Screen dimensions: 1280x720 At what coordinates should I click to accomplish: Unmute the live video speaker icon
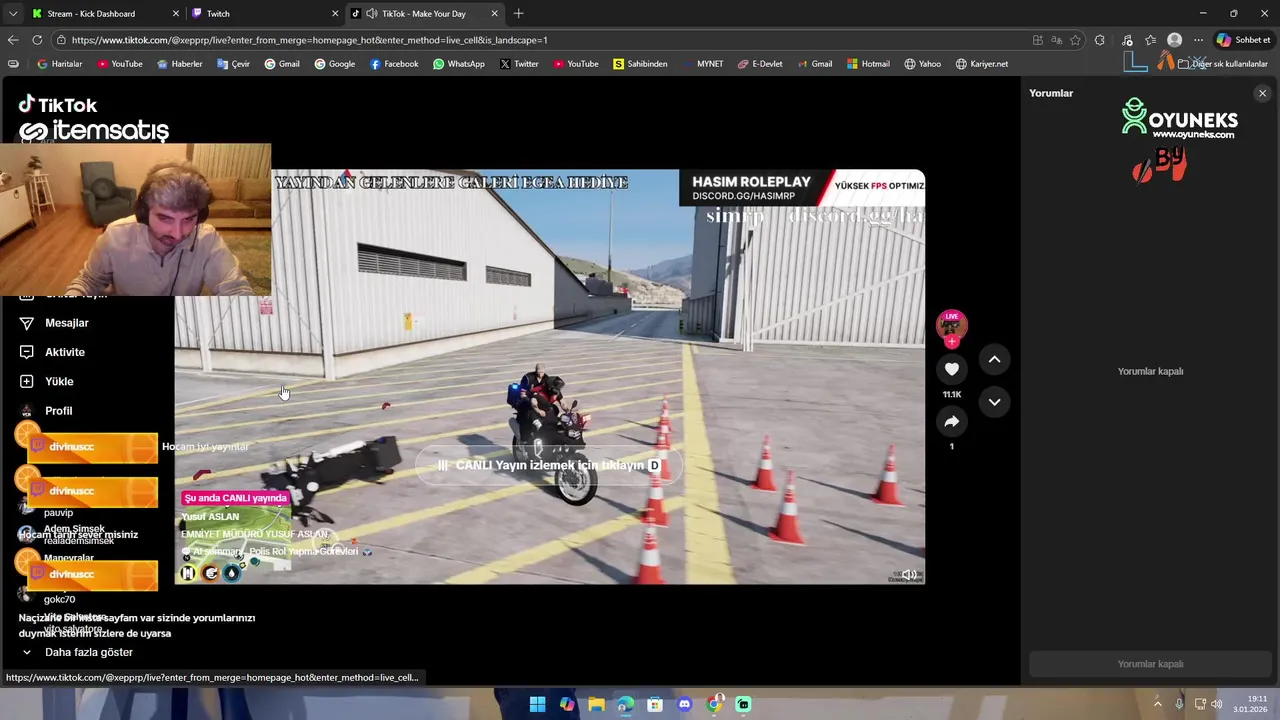(x=909, y=575)
